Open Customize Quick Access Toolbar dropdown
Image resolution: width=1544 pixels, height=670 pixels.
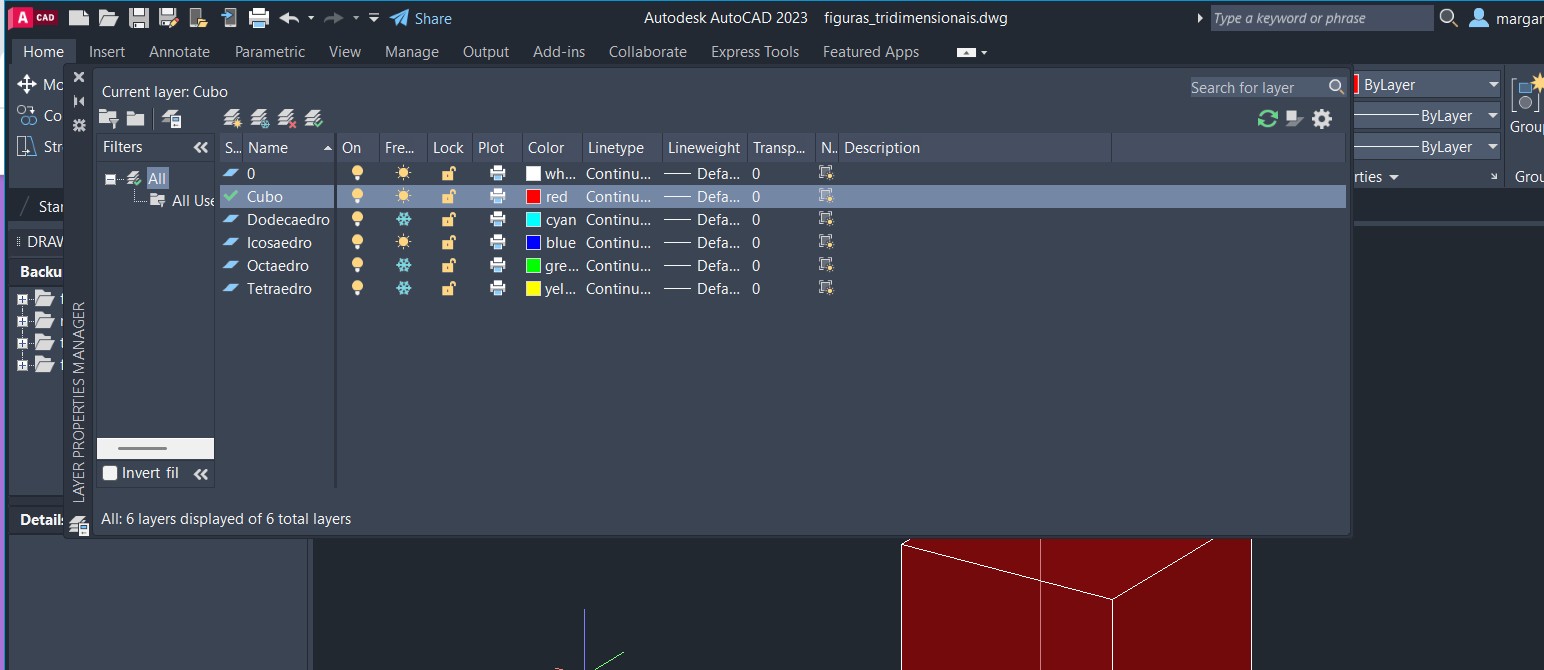(x=373, y=18)
